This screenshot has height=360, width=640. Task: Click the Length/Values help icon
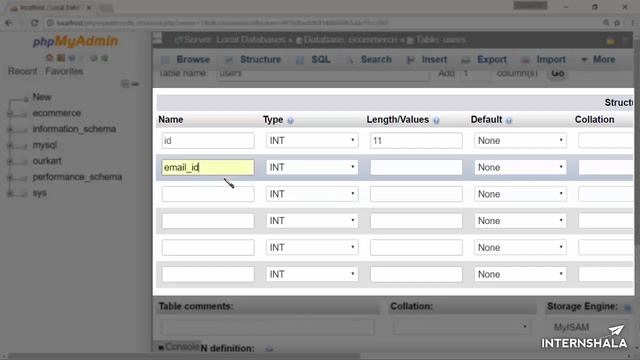[x=436, y=120]
